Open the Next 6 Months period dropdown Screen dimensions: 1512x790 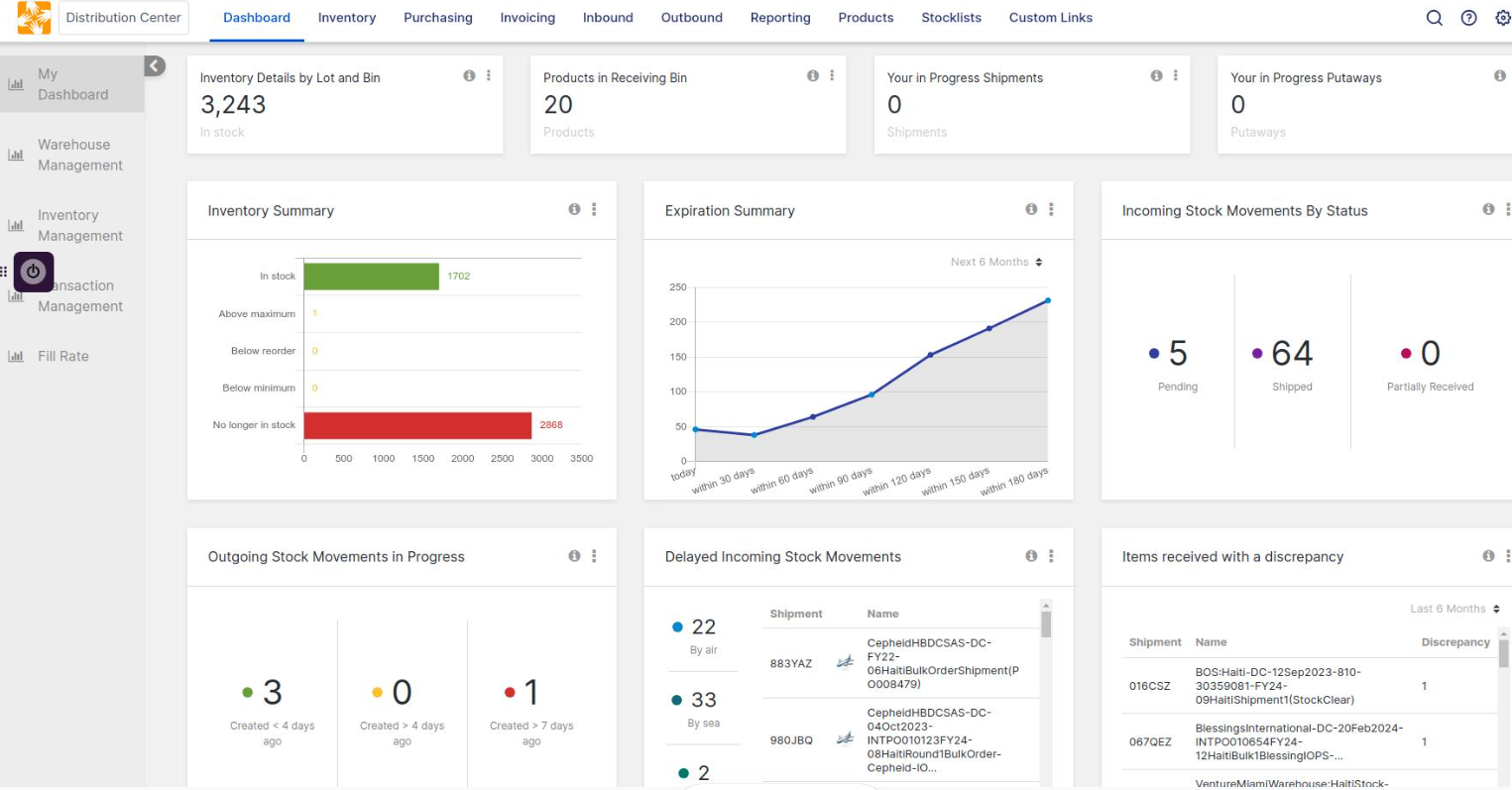click(x=996, y=262)
